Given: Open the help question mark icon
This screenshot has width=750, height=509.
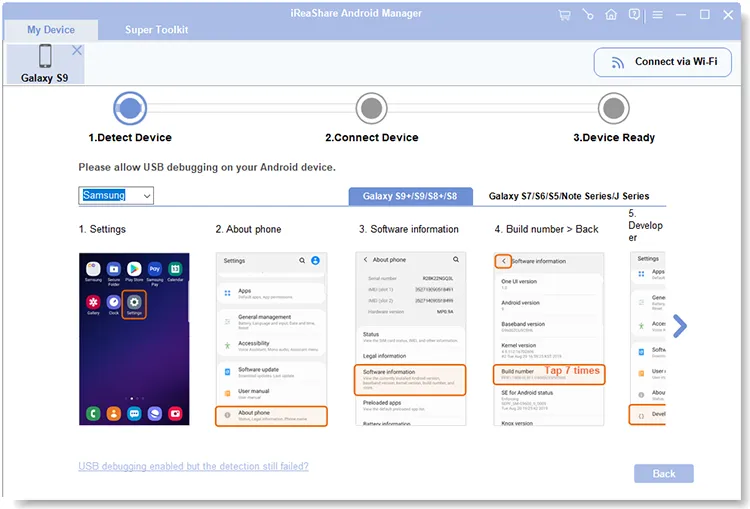Looking at the screenshot, I should tap(634, 15).
